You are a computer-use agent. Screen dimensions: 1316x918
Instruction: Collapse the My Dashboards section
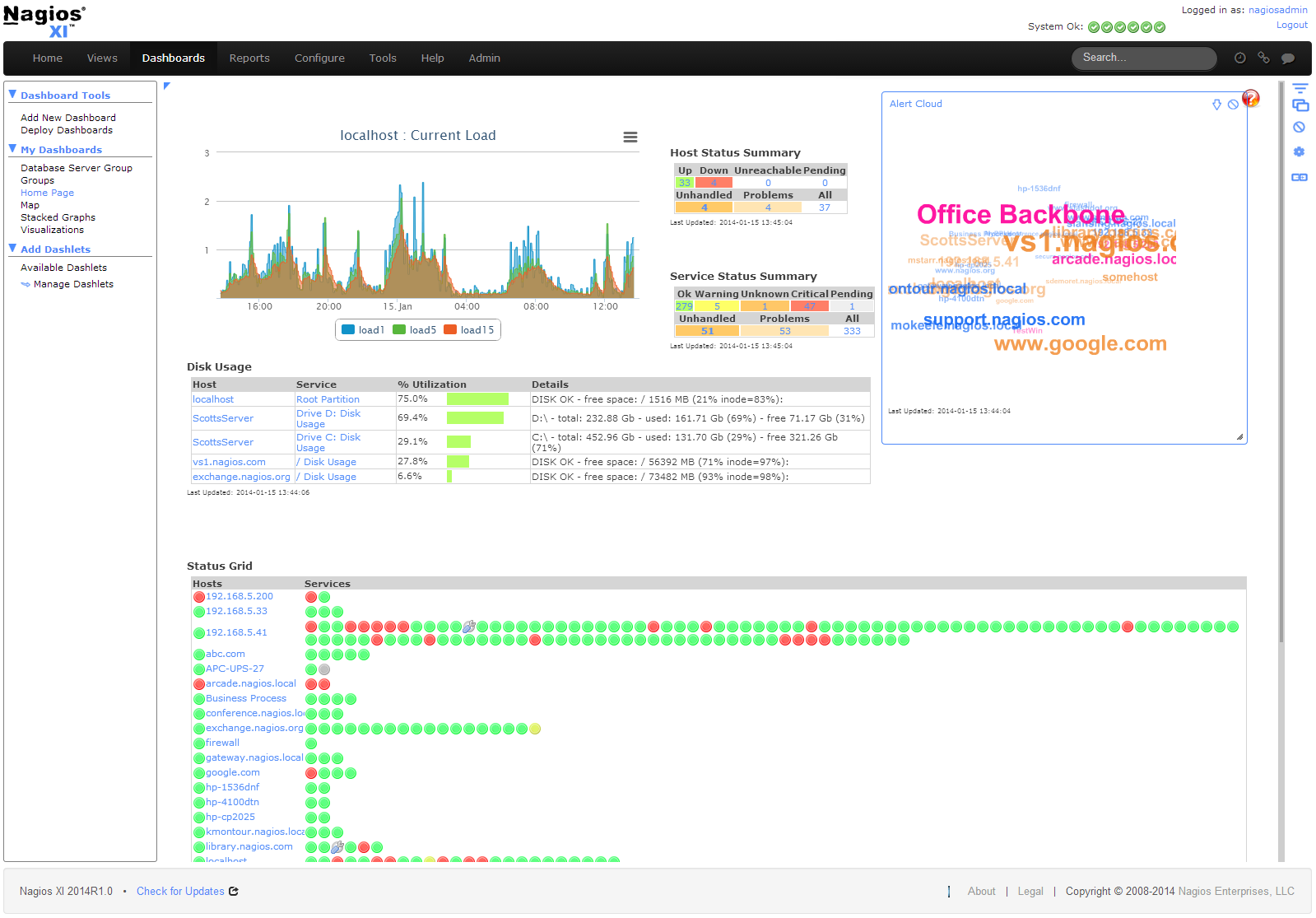tap(12, 149)
